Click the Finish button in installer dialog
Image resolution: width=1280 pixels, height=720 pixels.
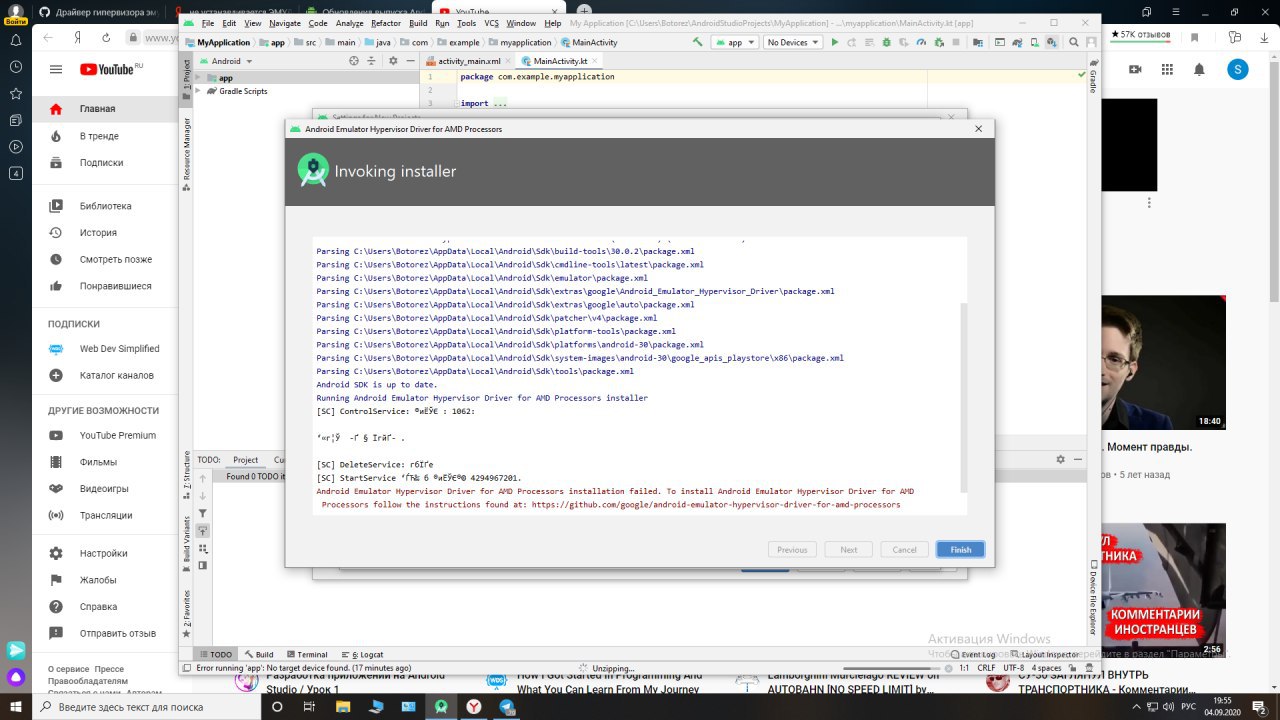[960, 549]
